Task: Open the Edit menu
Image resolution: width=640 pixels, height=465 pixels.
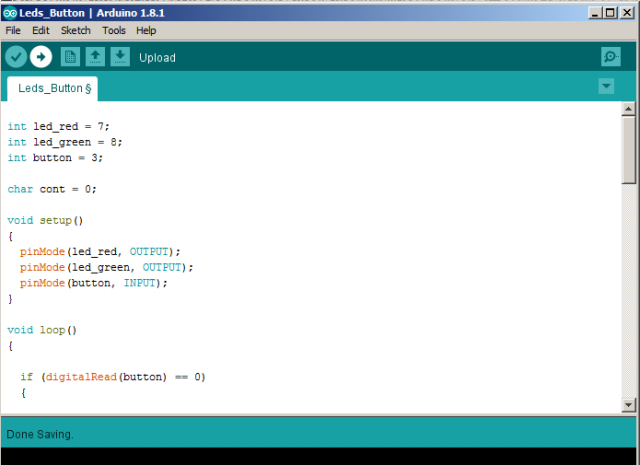Action: (x=40, y=31)
